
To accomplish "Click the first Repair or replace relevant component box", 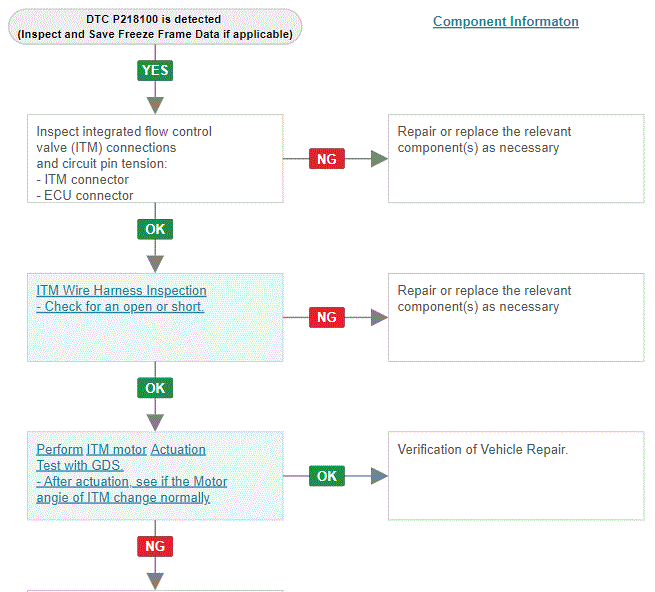I will (x=516, y=159).
